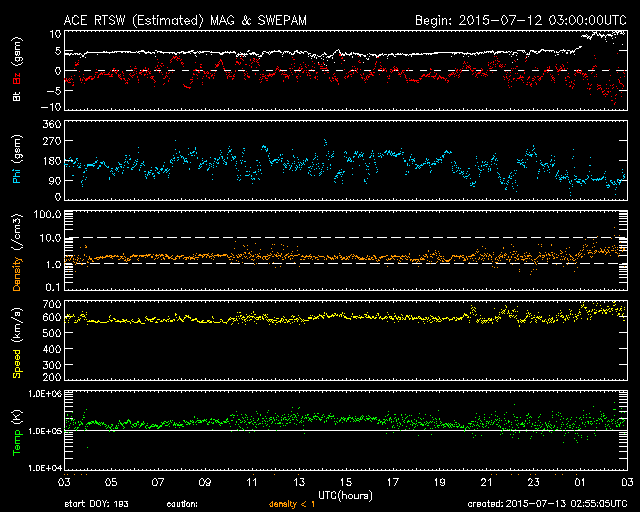The height and width of the screenshot is (512, 640).
Task: Select the 13 hour tick label
Action: [x=299, y=482]
